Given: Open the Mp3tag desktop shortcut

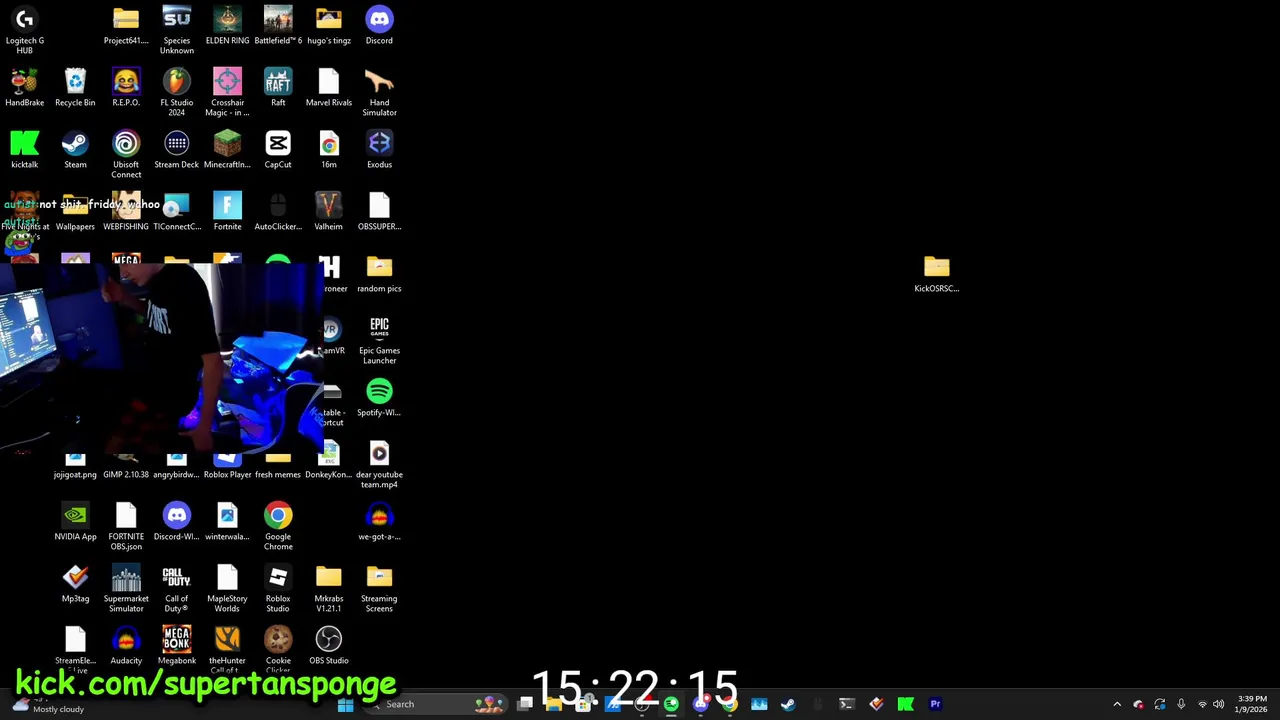Looking at the screenshot, I should tap(75, 584).
